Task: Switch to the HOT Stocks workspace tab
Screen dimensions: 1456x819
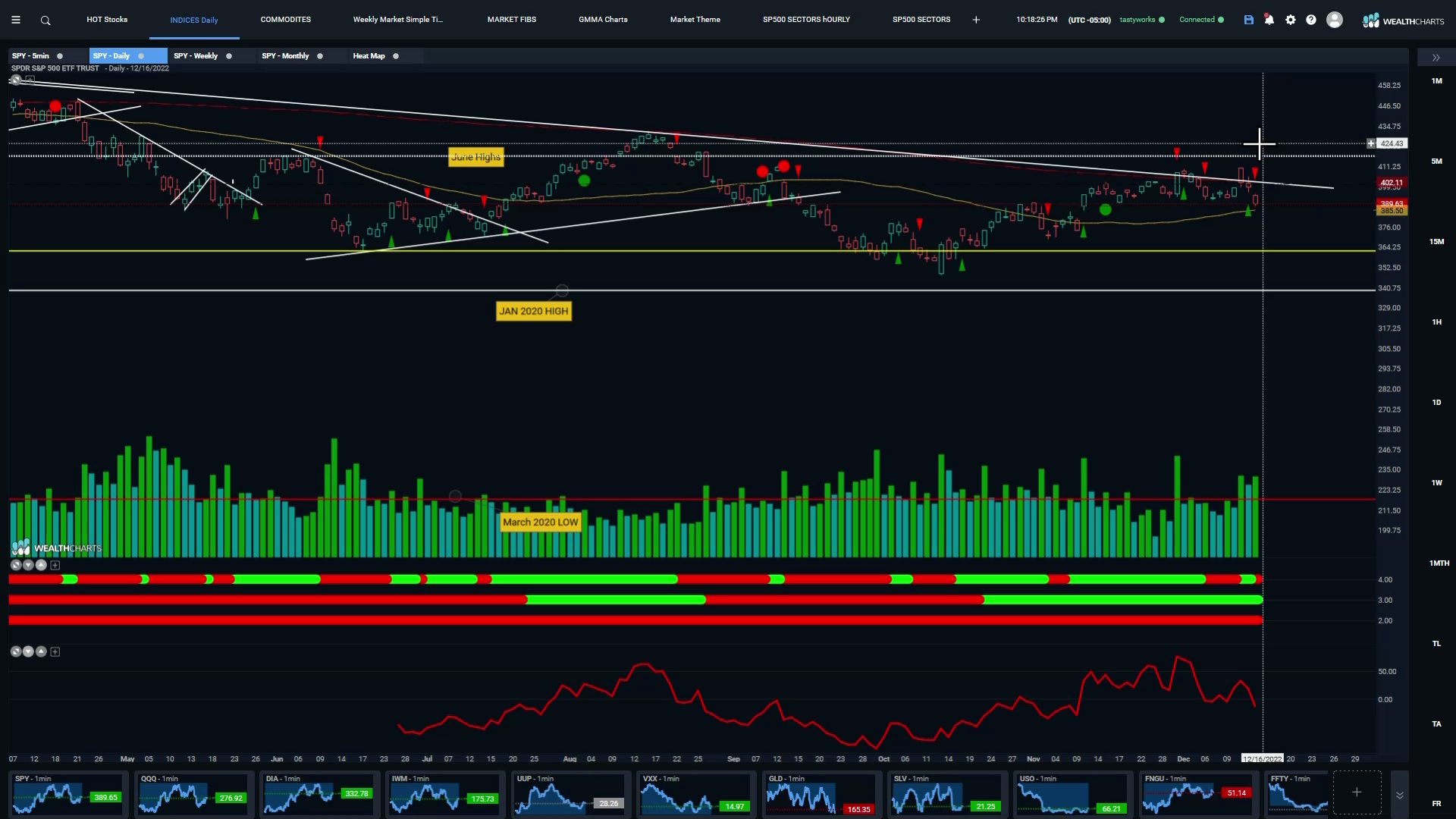Action: point(107,20)
